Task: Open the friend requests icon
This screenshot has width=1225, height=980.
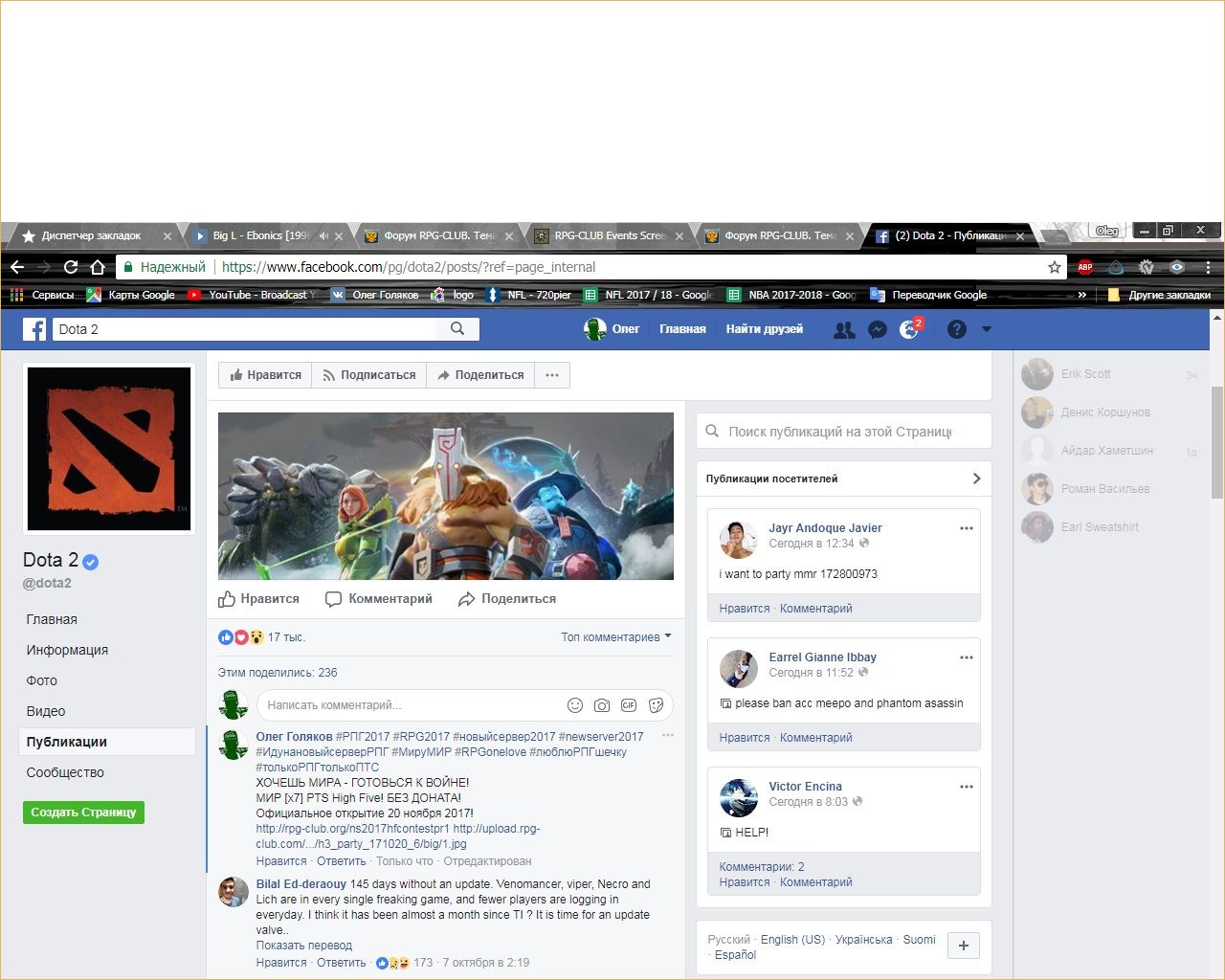Action: click(844, 329)
